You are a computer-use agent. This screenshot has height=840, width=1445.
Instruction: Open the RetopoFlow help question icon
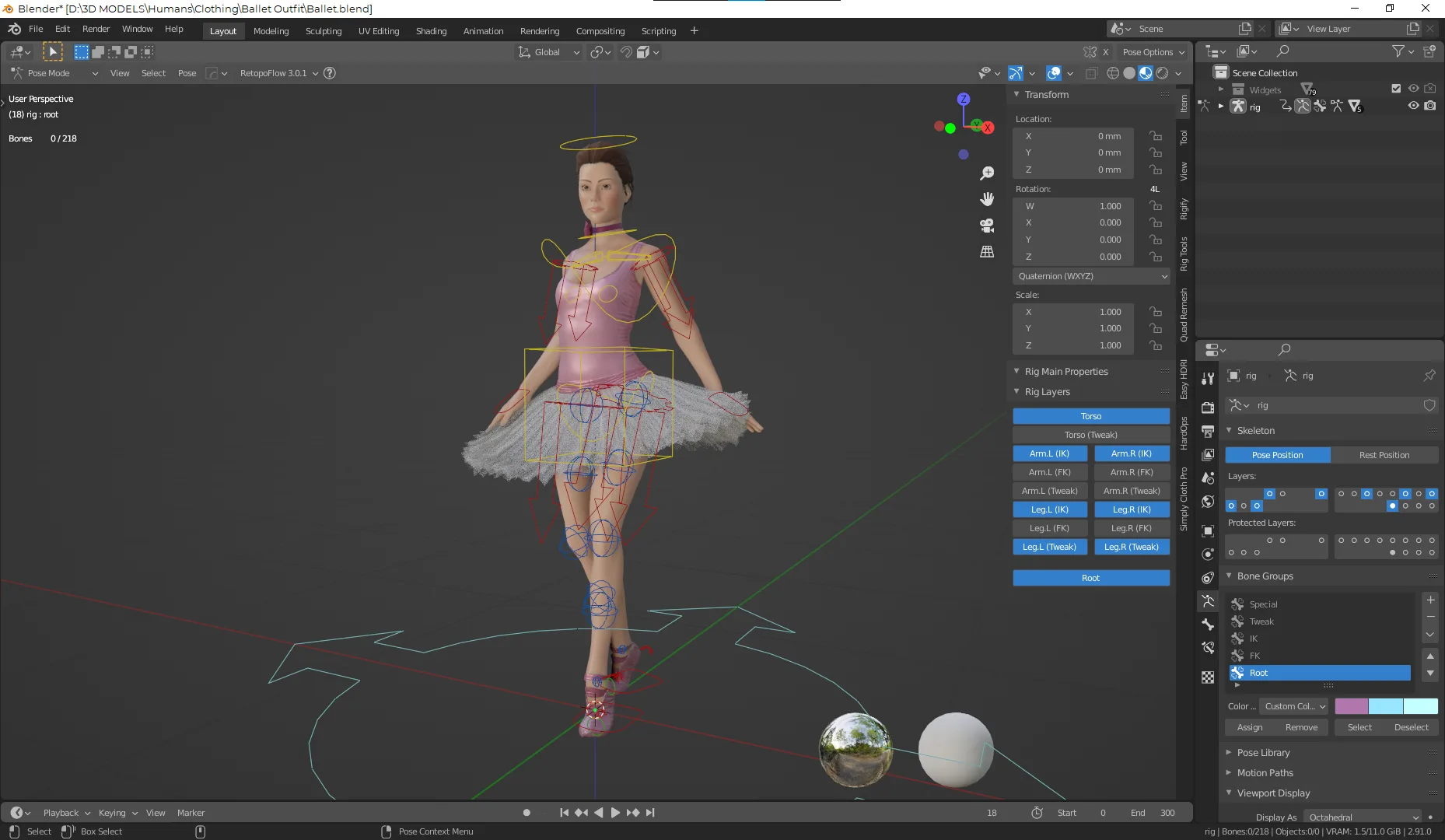pyautogui.click(x=330, y=73)
